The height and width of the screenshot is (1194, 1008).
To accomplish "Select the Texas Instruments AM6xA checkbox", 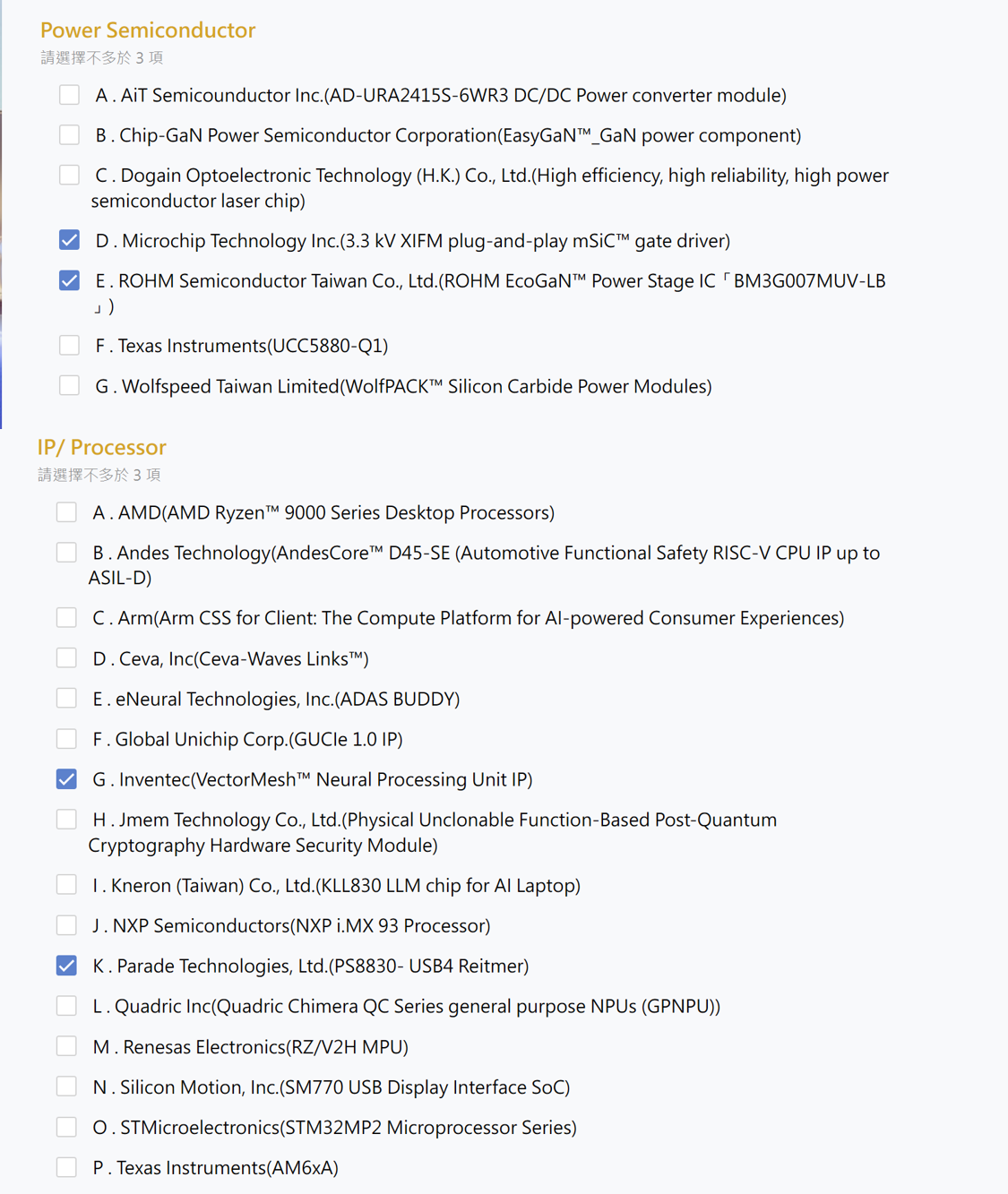I will tap(66, 1166).
